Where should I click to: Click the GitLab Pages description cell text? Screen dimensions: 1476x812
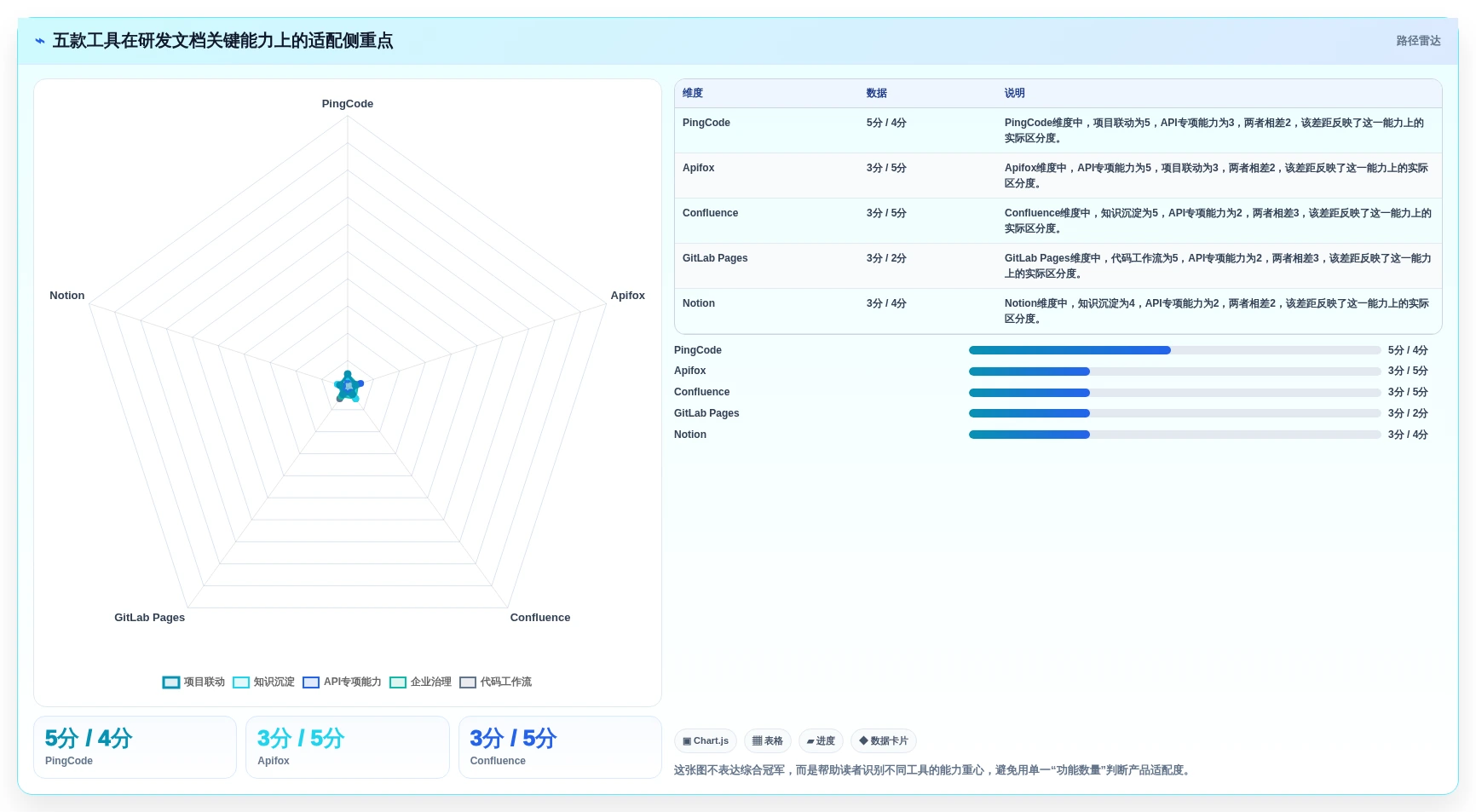(1218, 266)
